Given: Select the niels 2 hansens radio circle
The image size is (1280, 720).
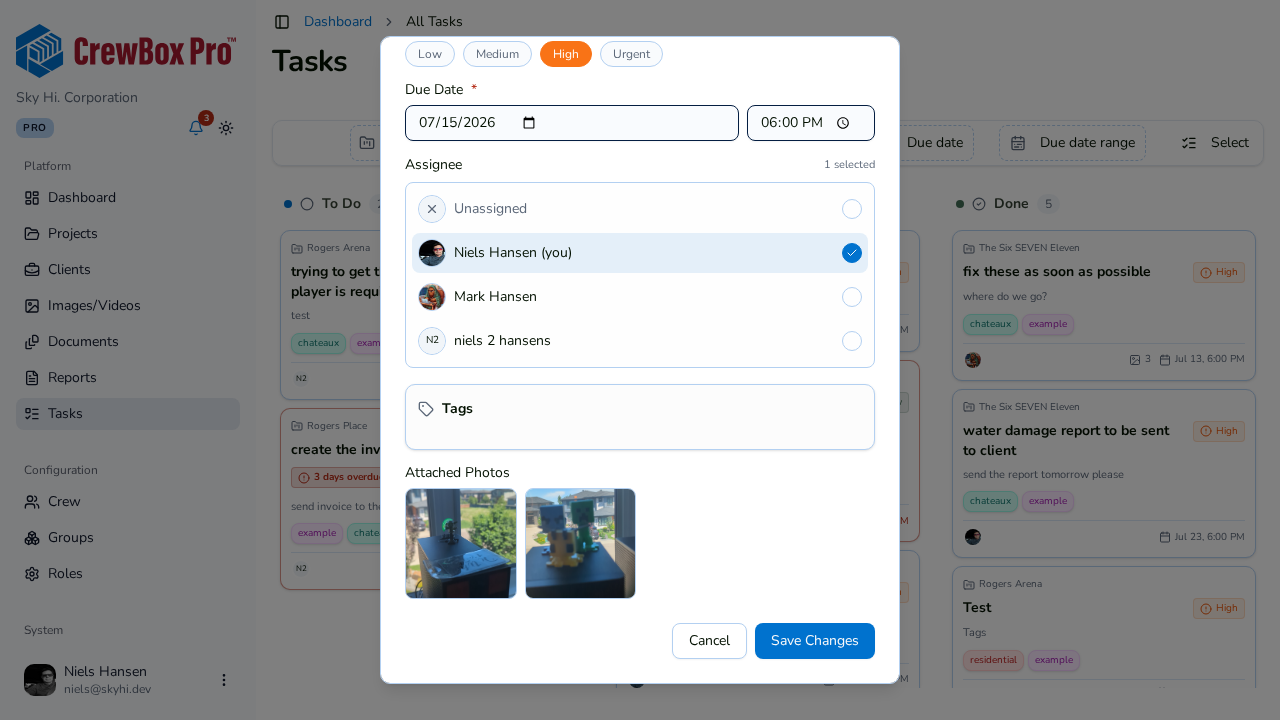Looking at the screenshot, I should point(852,341).
